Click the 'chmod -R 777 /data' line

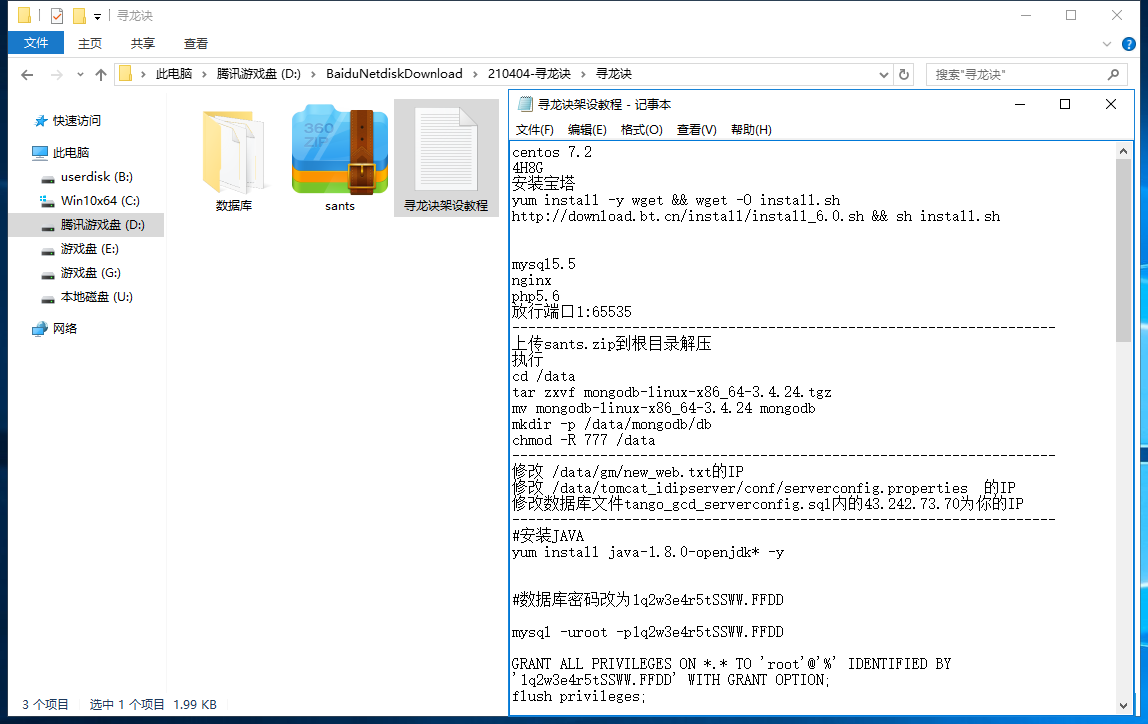[x=584, y=440]
